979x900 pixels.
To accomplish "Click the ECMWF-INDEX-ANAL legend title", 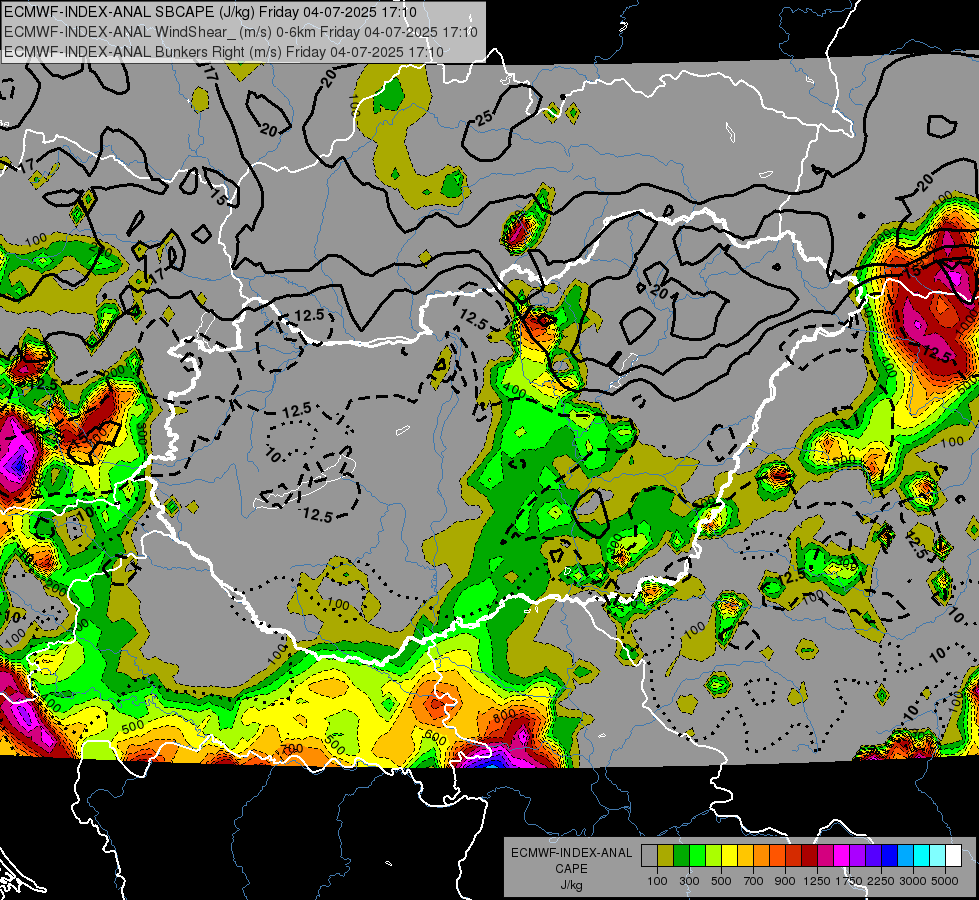I will click(x=571, y=853).
